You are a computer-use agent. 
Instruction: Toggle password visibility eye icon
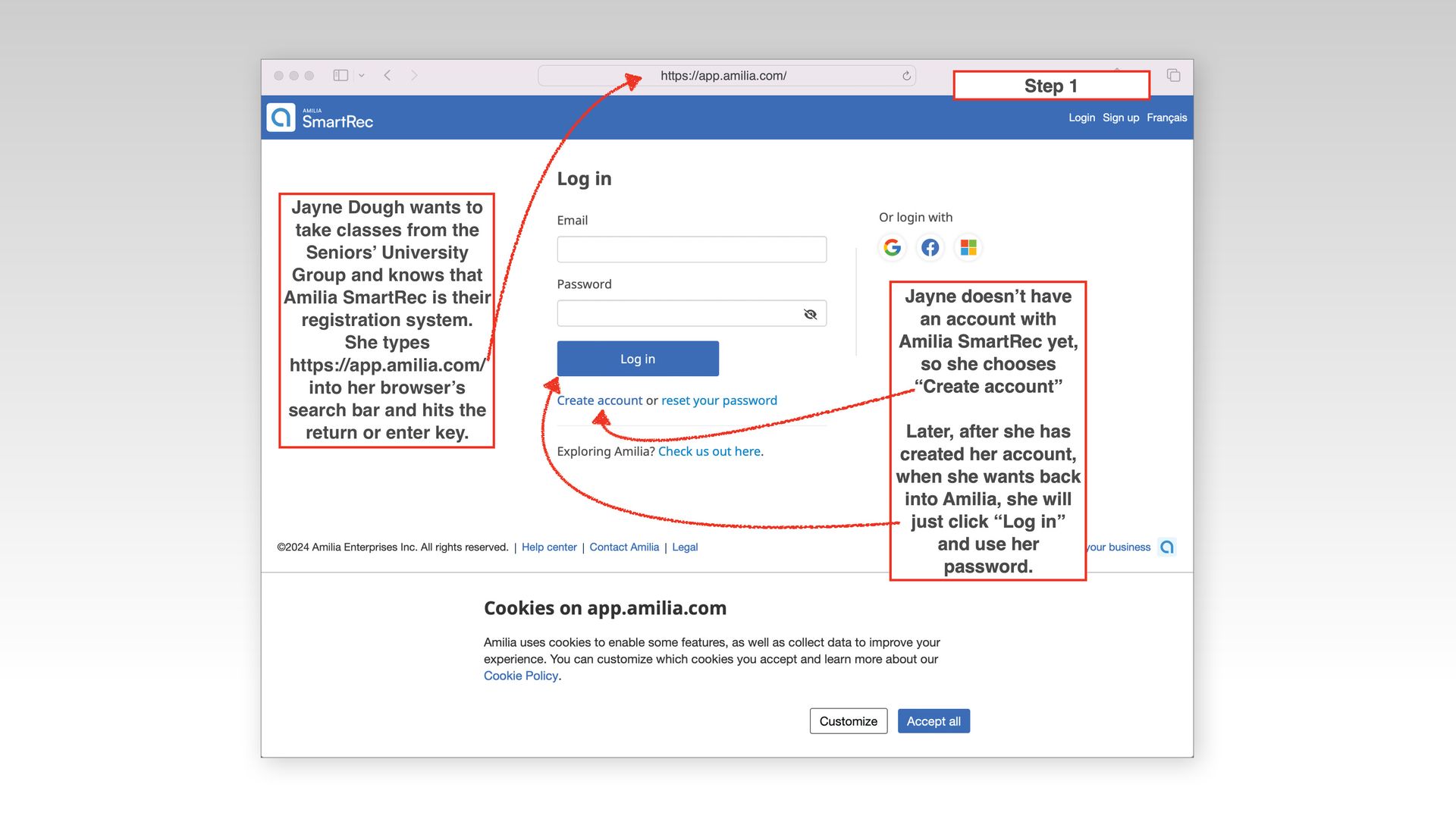(x=810, y=314)
